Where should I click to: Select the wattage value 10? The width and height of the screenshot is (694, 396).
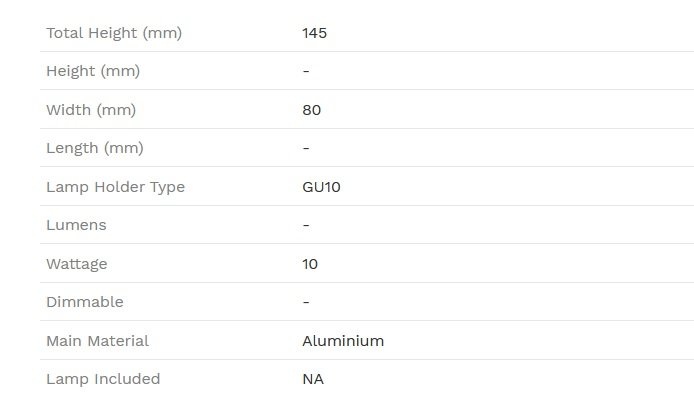tap(310, 264)
